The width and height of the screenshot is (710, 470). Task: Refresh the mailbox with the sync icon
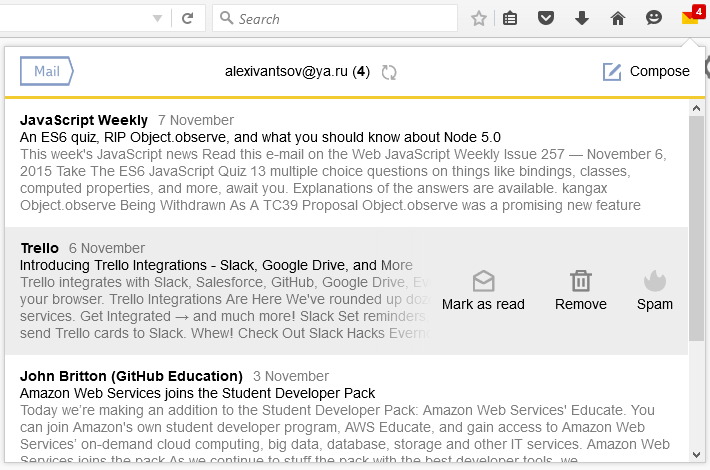[389, 72]
